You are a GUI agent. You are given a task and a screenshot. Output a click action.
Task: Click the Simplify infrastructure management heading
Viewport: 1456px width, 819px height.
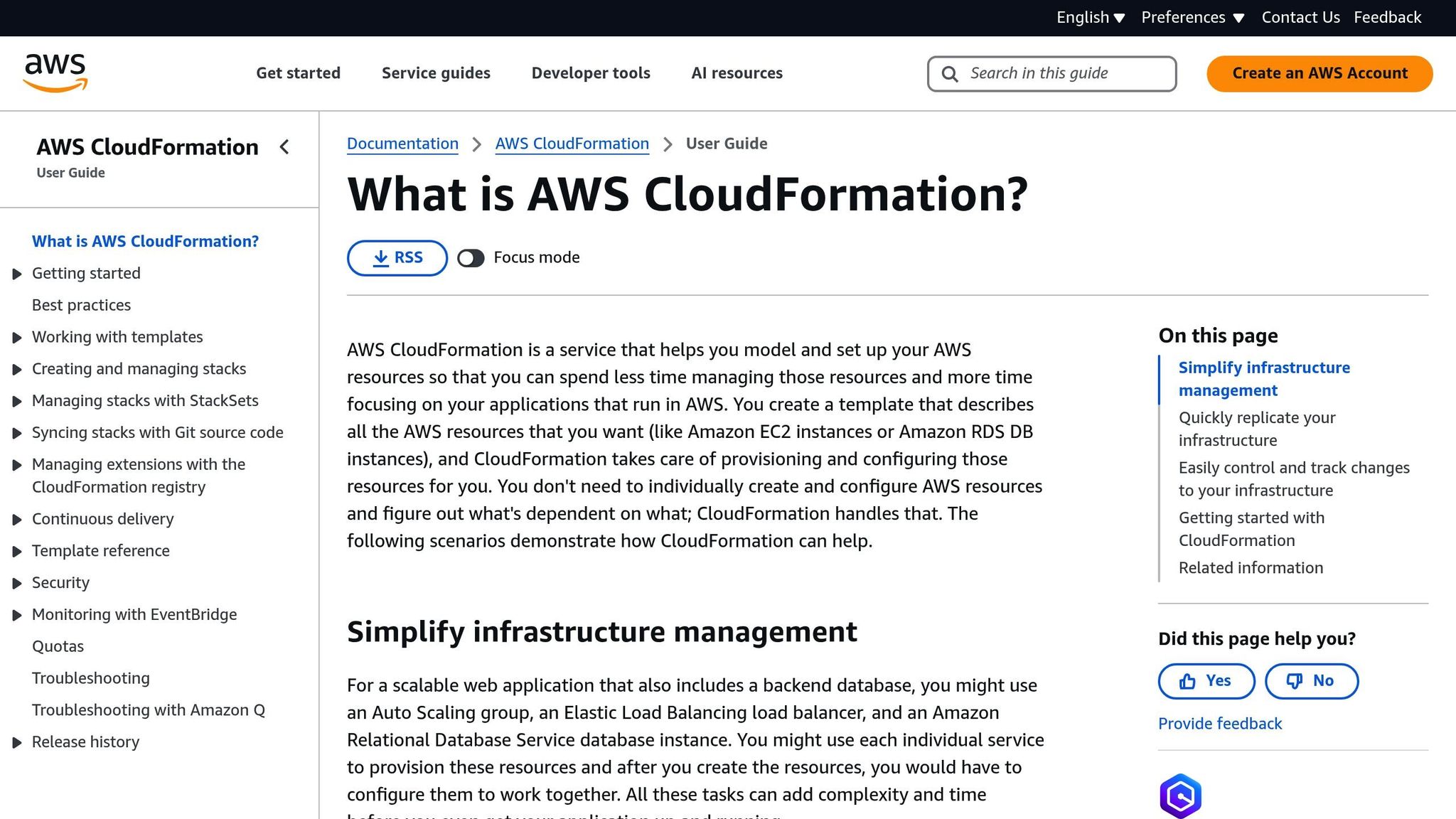[601, 632]
